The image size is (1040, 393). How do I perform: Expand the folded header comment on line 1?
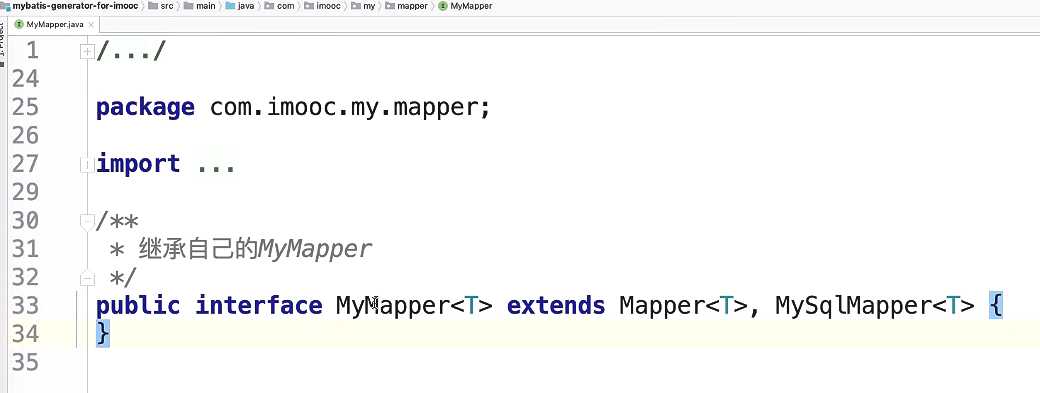(86, 52)
